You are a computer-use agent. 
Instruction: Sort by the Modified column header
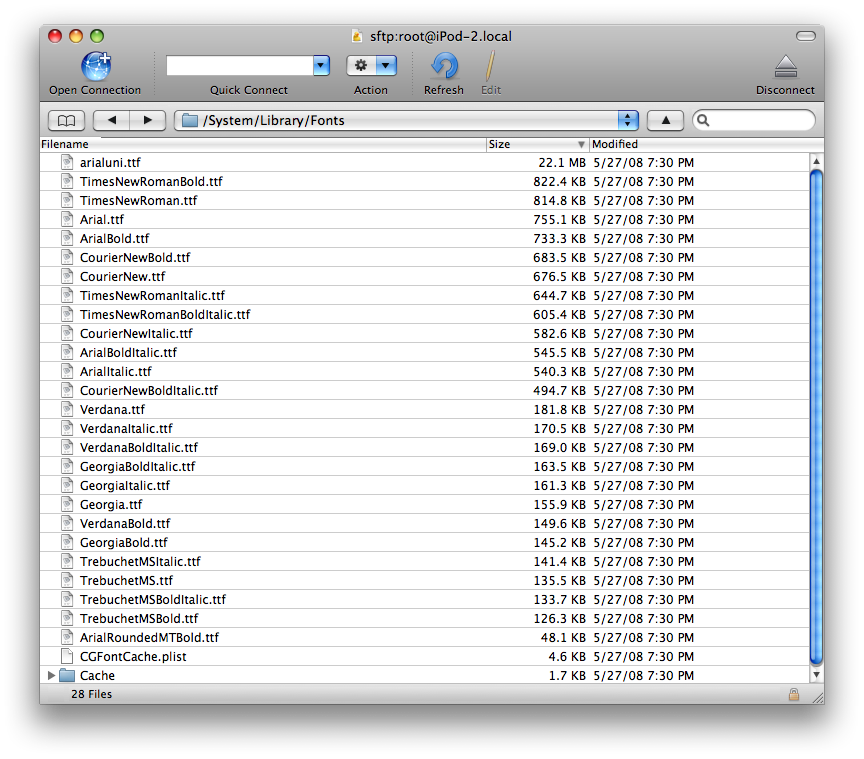706,144
